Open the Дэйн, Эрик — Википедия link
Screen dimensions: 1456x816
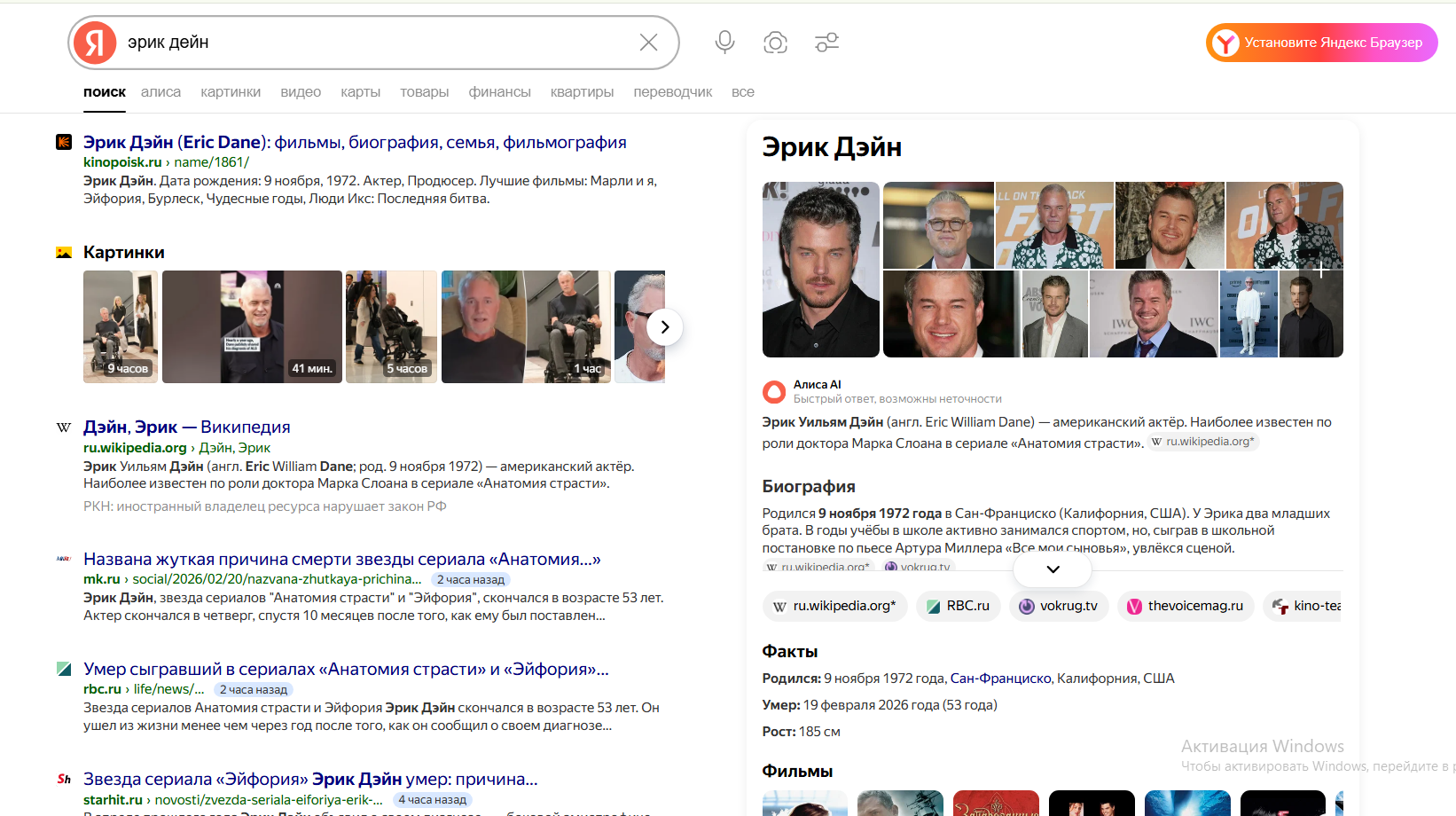(186, 428)
